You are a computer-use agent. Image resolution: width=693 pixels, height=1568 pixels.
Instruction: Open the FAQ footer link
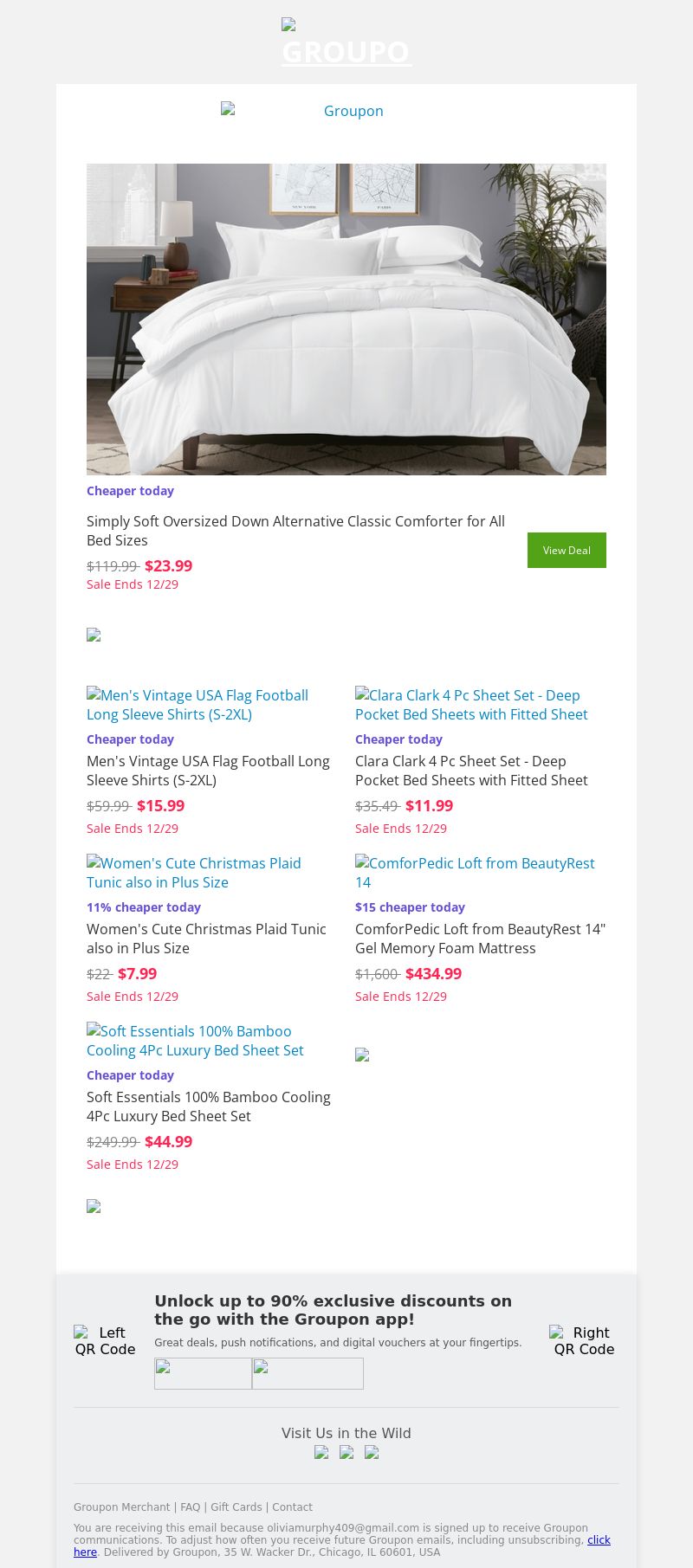tap(190, 1507)
